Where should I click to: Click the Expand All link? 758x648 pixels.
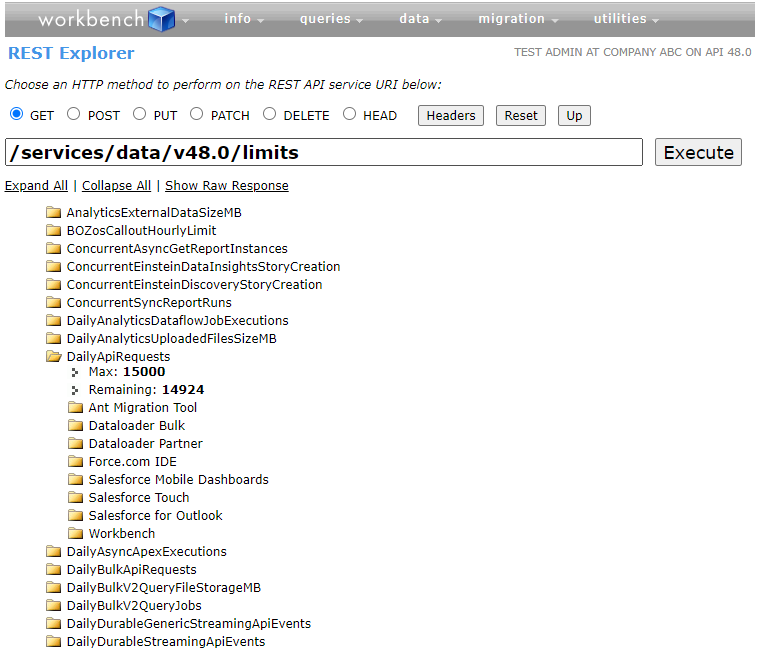point(36,186)
